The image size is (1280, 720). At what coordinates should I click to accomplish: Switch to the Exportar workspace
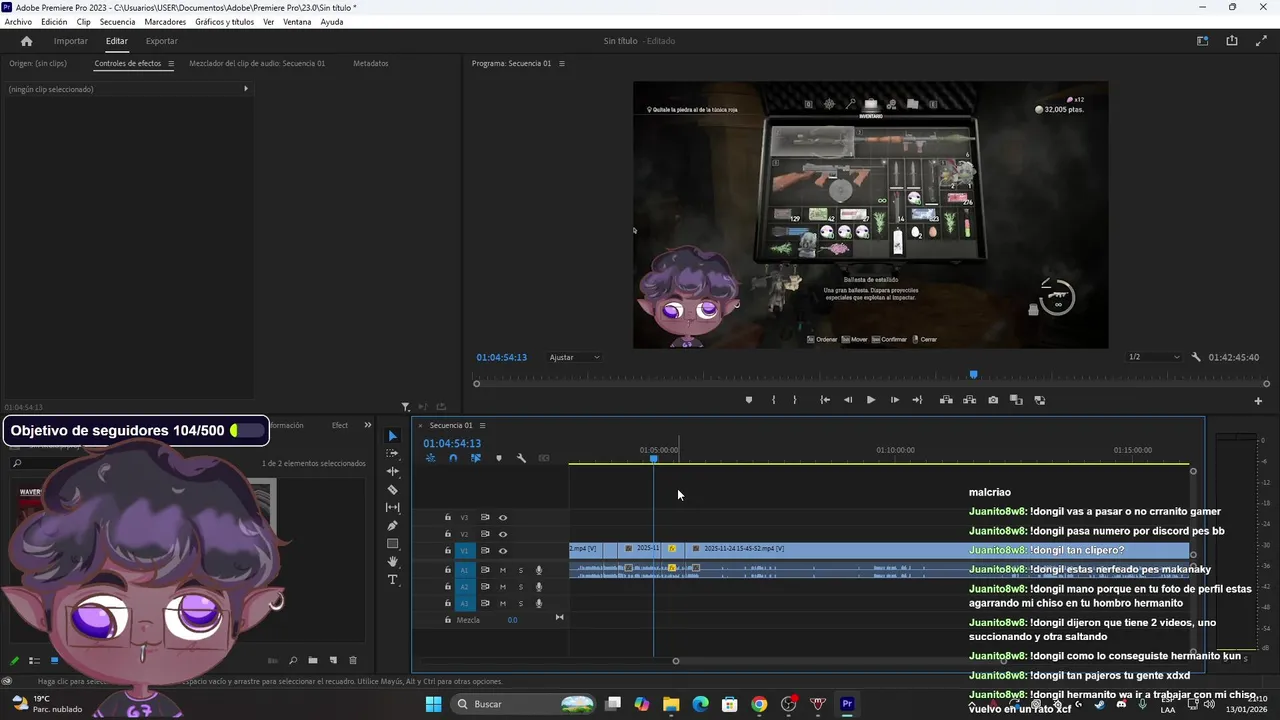(162, 41)
